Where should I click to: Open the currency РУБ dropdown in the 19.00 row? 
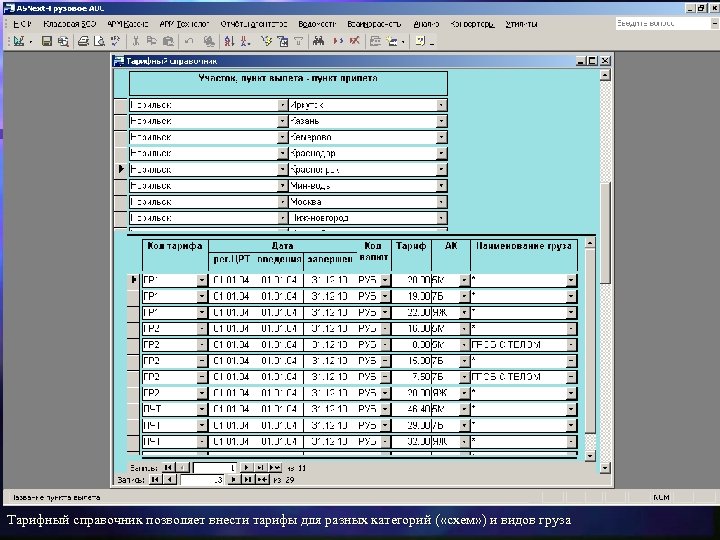pyautogui.click(x=385, y=297)
